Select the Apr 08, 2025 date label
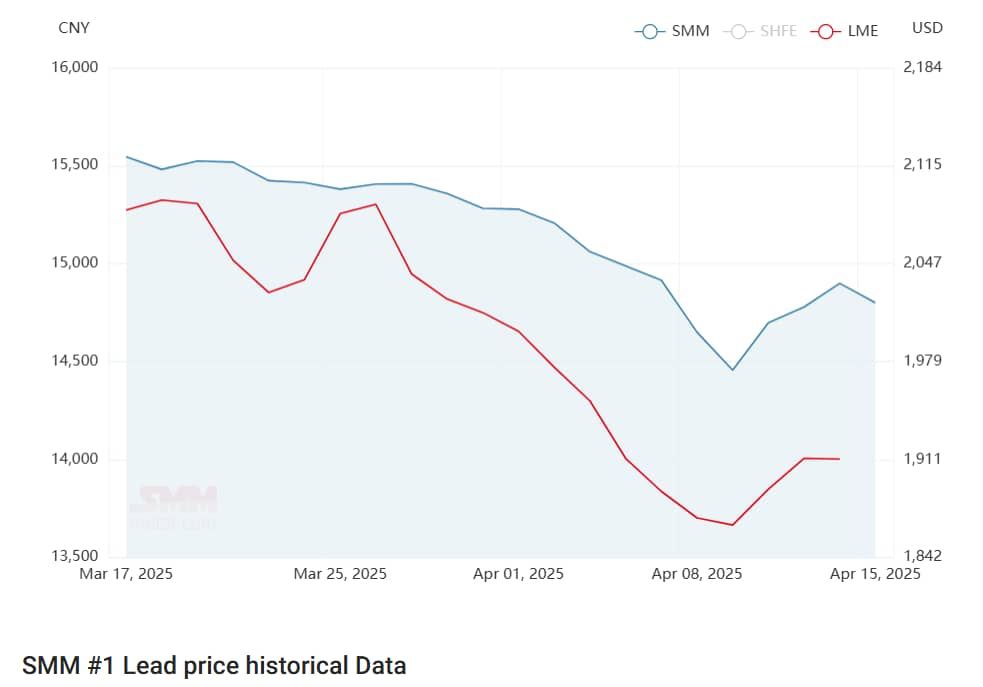The height and width of the screenshot is (687, 983). point(697,574)
